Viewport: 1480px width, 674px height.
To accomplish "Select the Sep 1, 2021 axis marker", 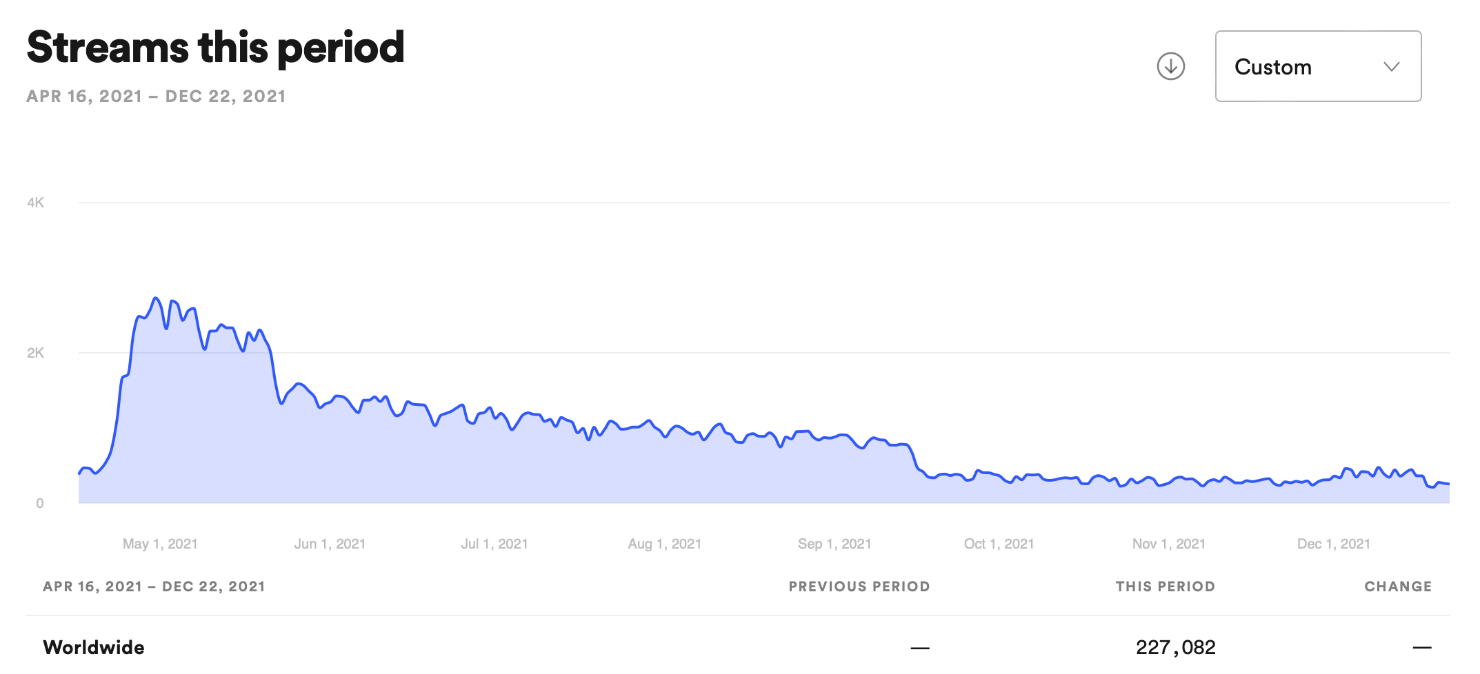I will tap(834, 544).
